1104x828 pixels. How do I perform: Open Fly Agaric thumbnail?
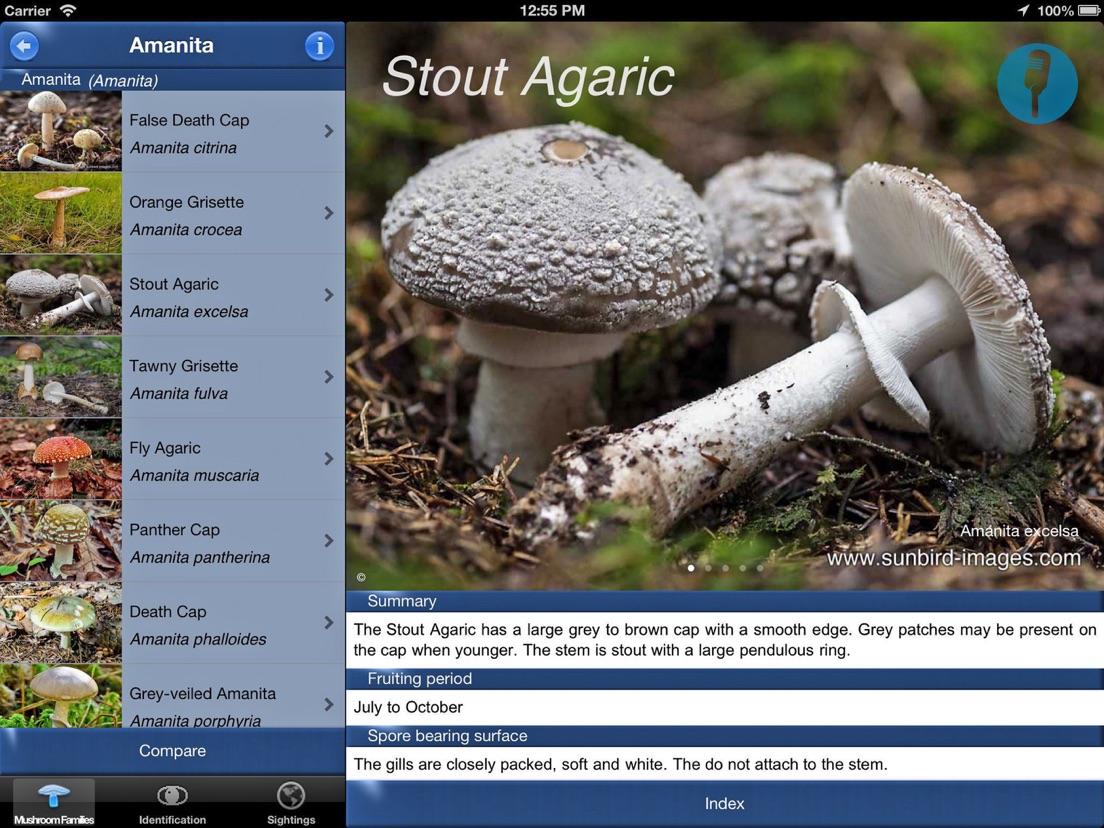tap(61, 459)
